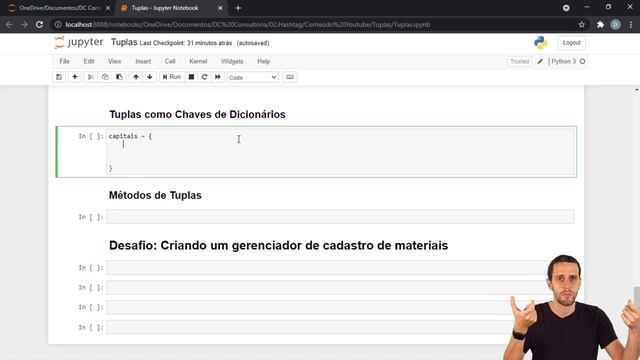The image size is (640, 360).
Task: Restart the kernel icon
Action: [204, 77]
